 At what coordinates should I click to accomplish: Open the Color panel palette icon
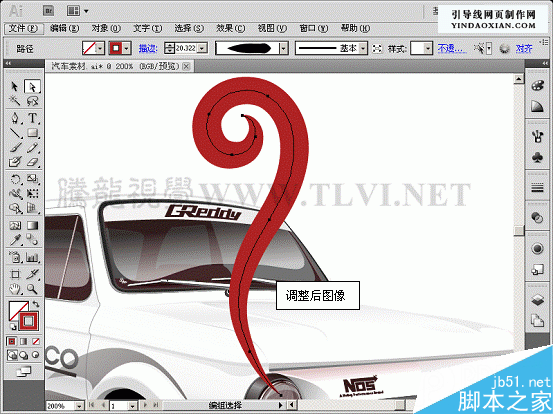pyautogui.click(x=537, y=86)
